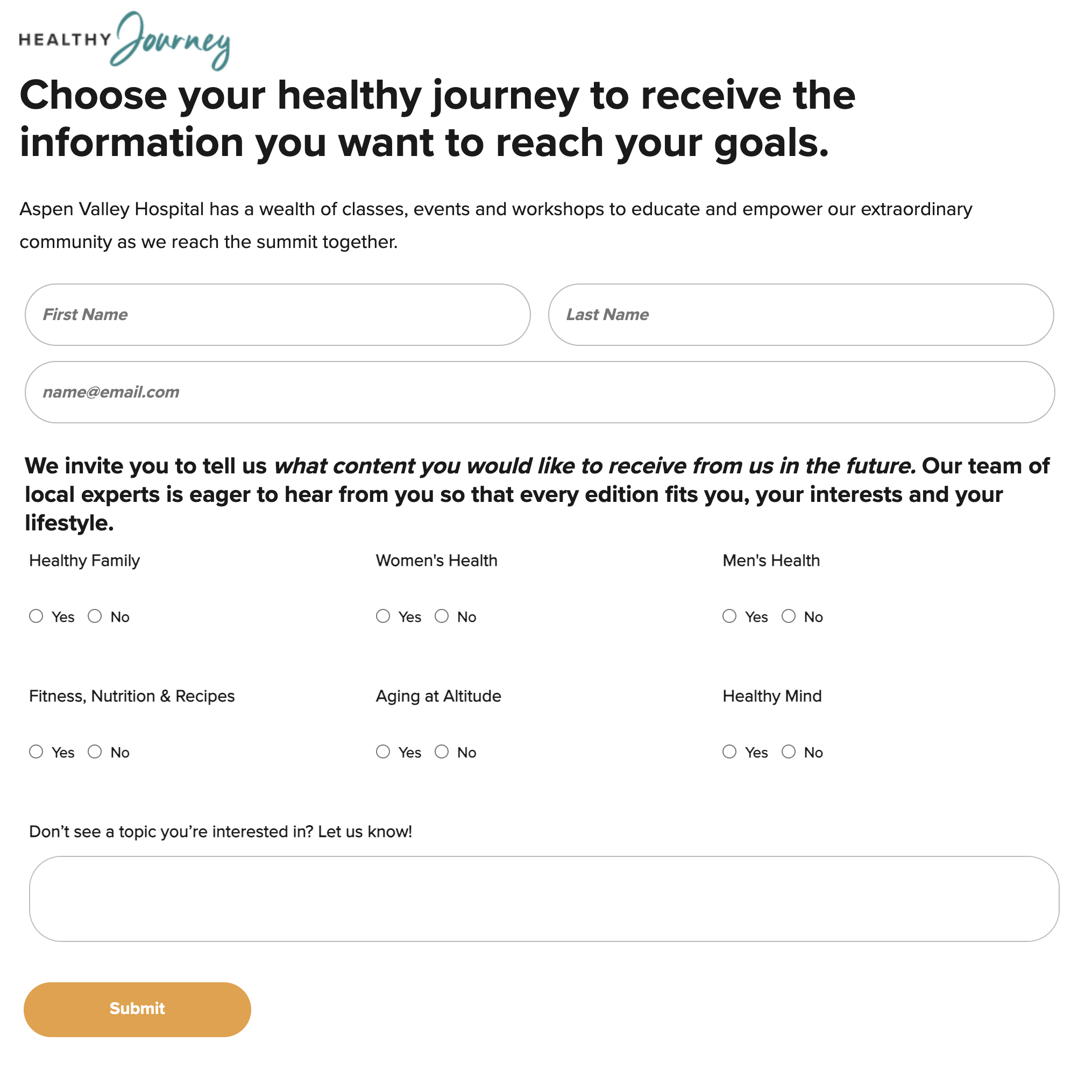Click the Healthy Journey logo
1092x1092 pixels.
(125, 41)
